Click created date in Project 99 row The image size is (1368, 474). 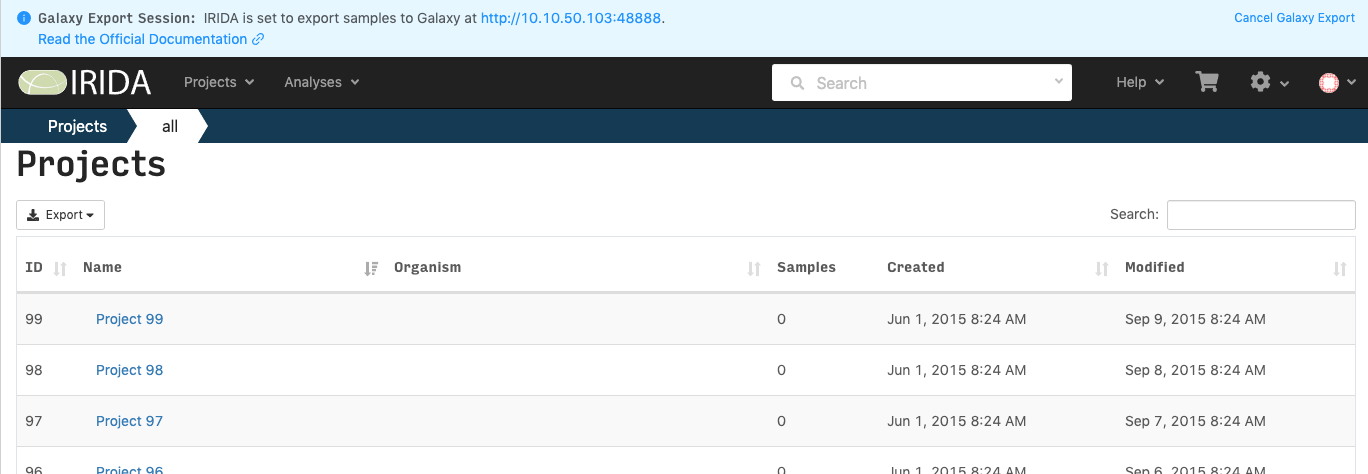point(956,319)
